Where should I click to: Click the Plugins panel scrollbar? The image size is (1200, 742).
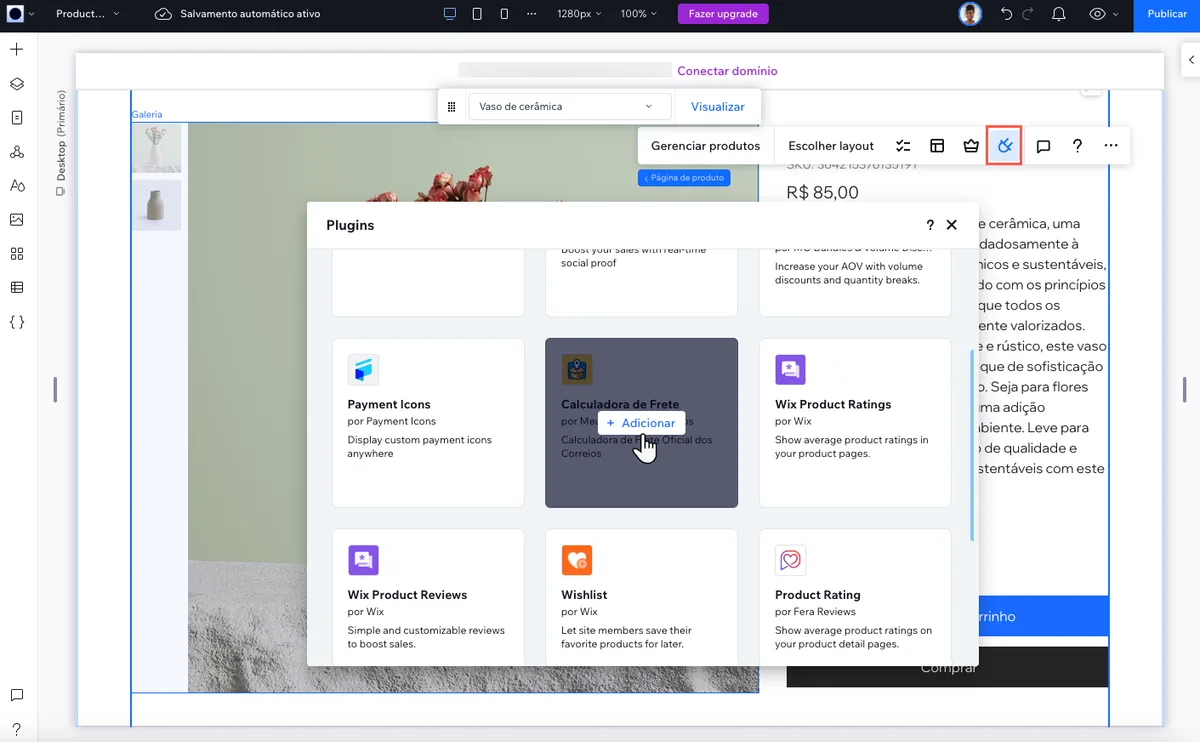tap(972, 446)
